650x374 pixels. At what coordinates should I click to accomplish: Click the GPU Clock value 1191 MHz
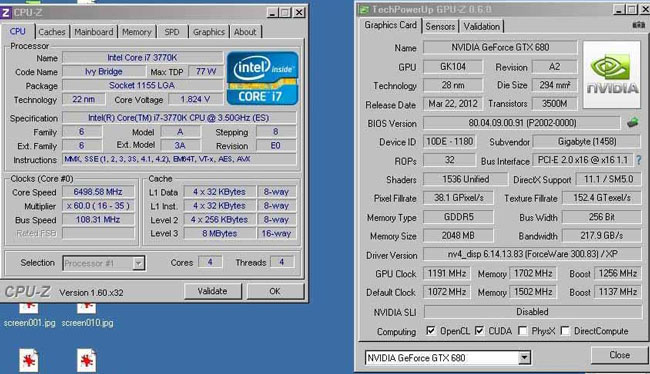[447, 274]
